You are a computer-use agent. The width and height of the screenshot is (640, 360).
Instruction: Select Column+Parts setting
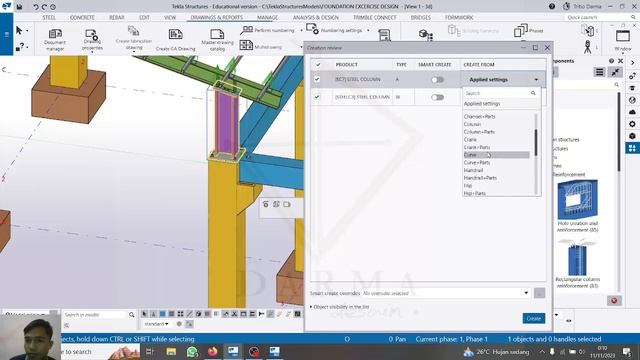pyautogui.click(x=479, y=132)
